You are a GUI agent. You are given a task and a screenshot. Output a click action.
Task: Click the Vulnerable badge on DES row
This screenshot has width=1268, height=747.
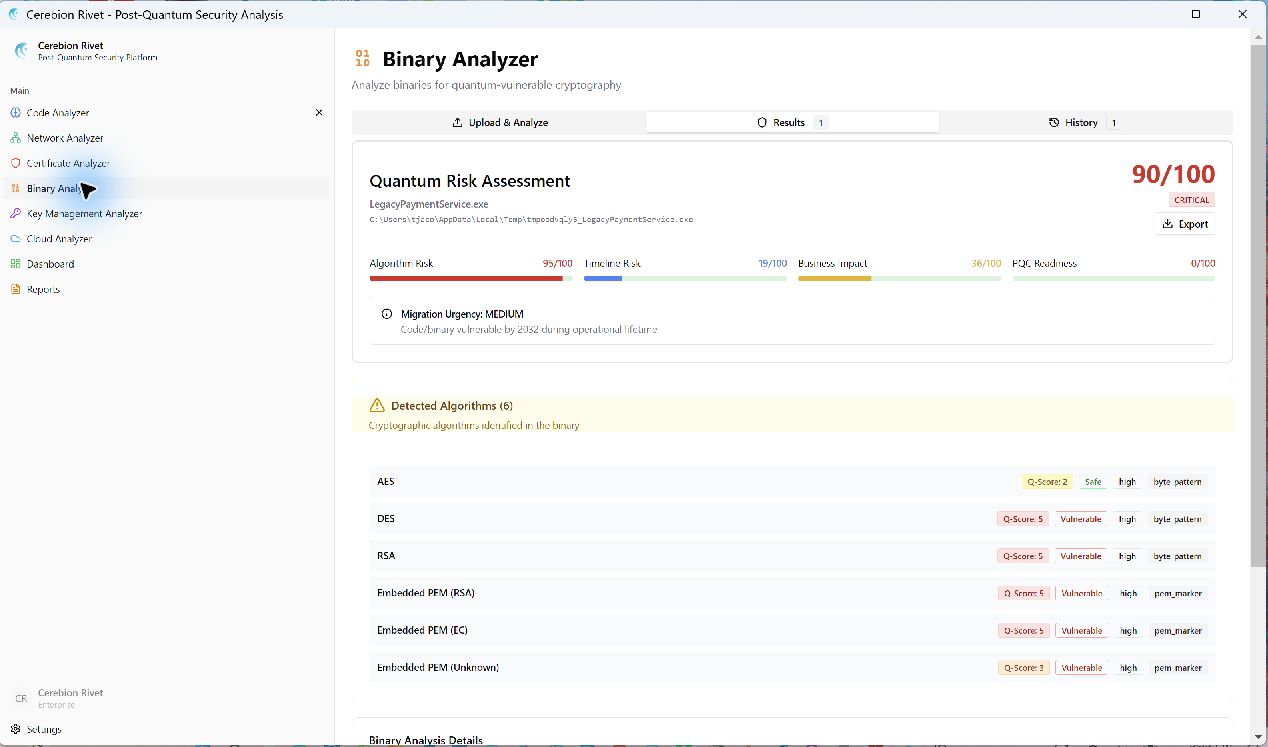click(x=1081, y=519)
